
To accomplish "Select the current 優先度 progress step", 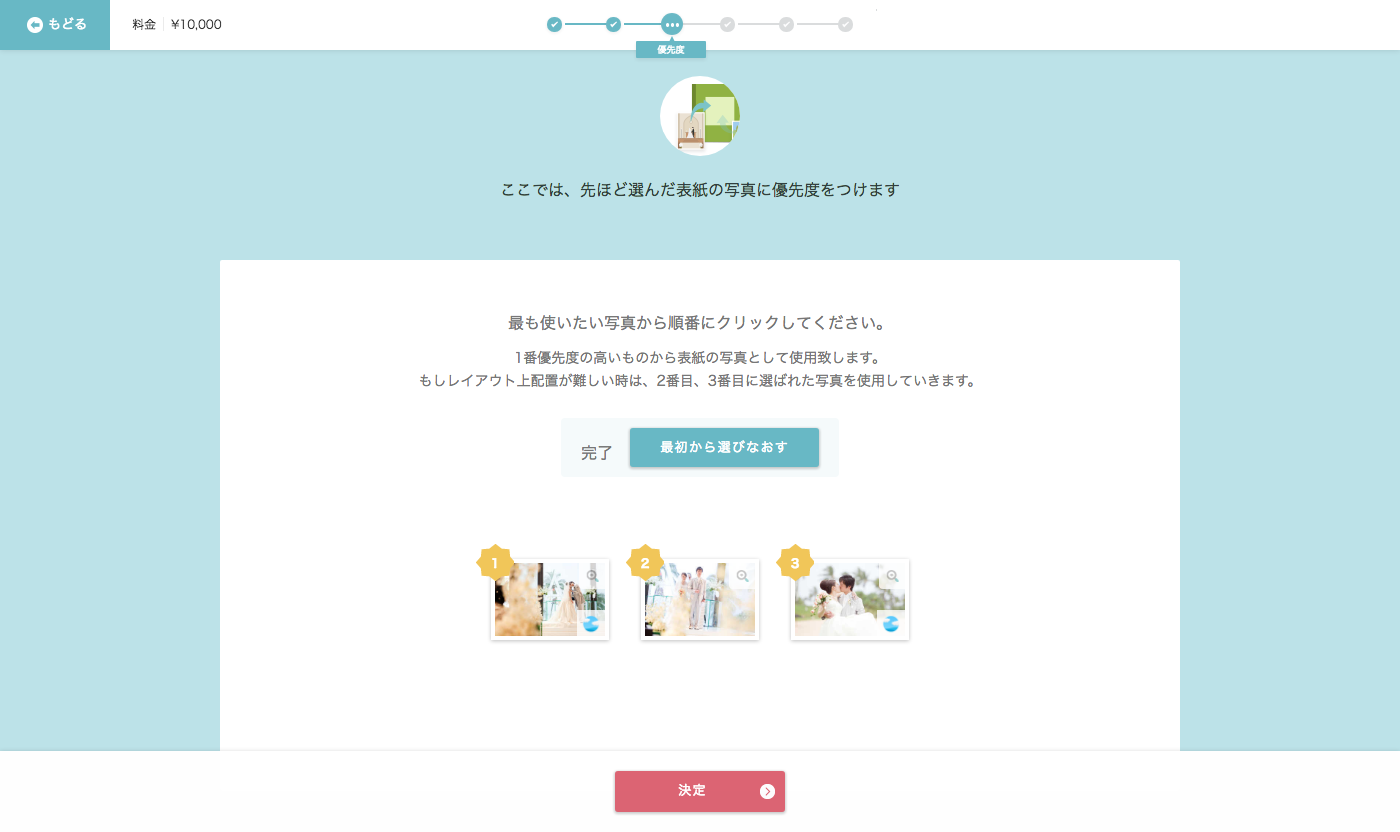I will [672, 24].
